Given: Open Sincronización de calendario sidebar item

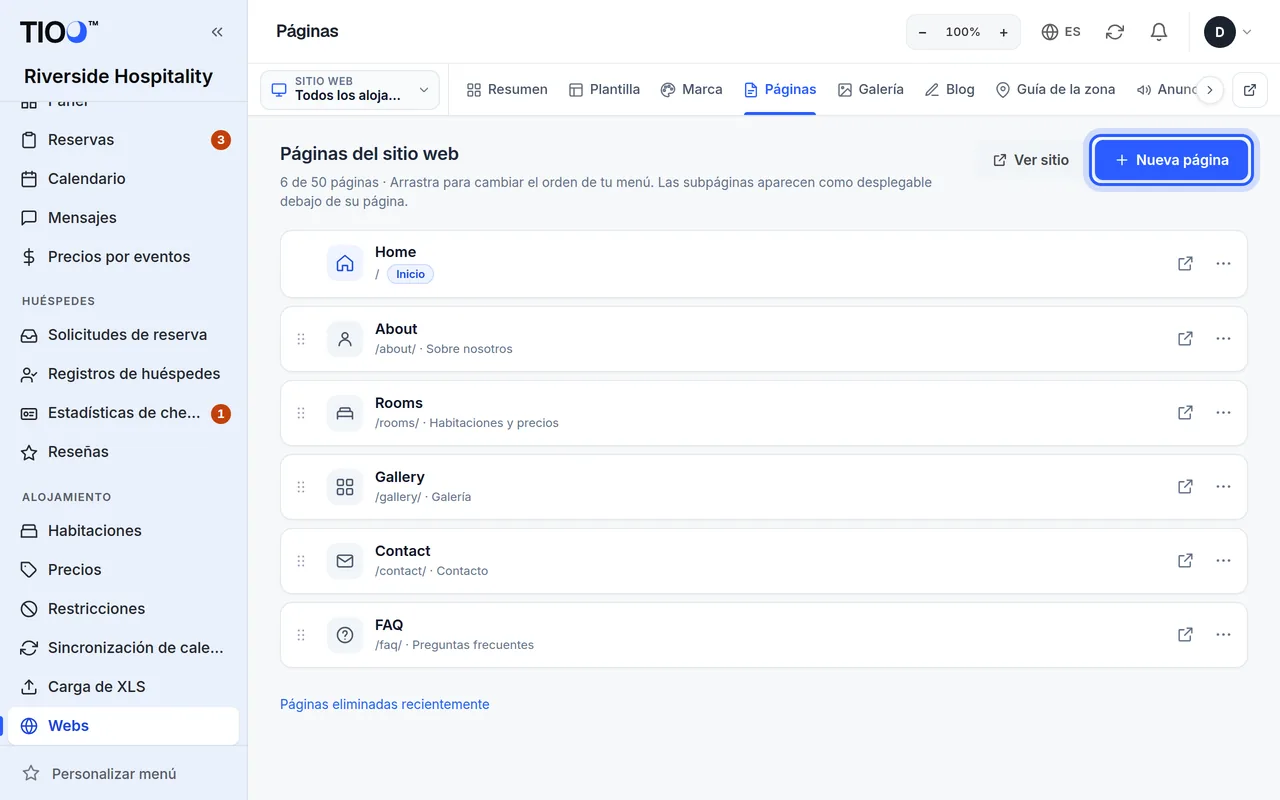Looking at the screenshot, I should coord(123,648).
